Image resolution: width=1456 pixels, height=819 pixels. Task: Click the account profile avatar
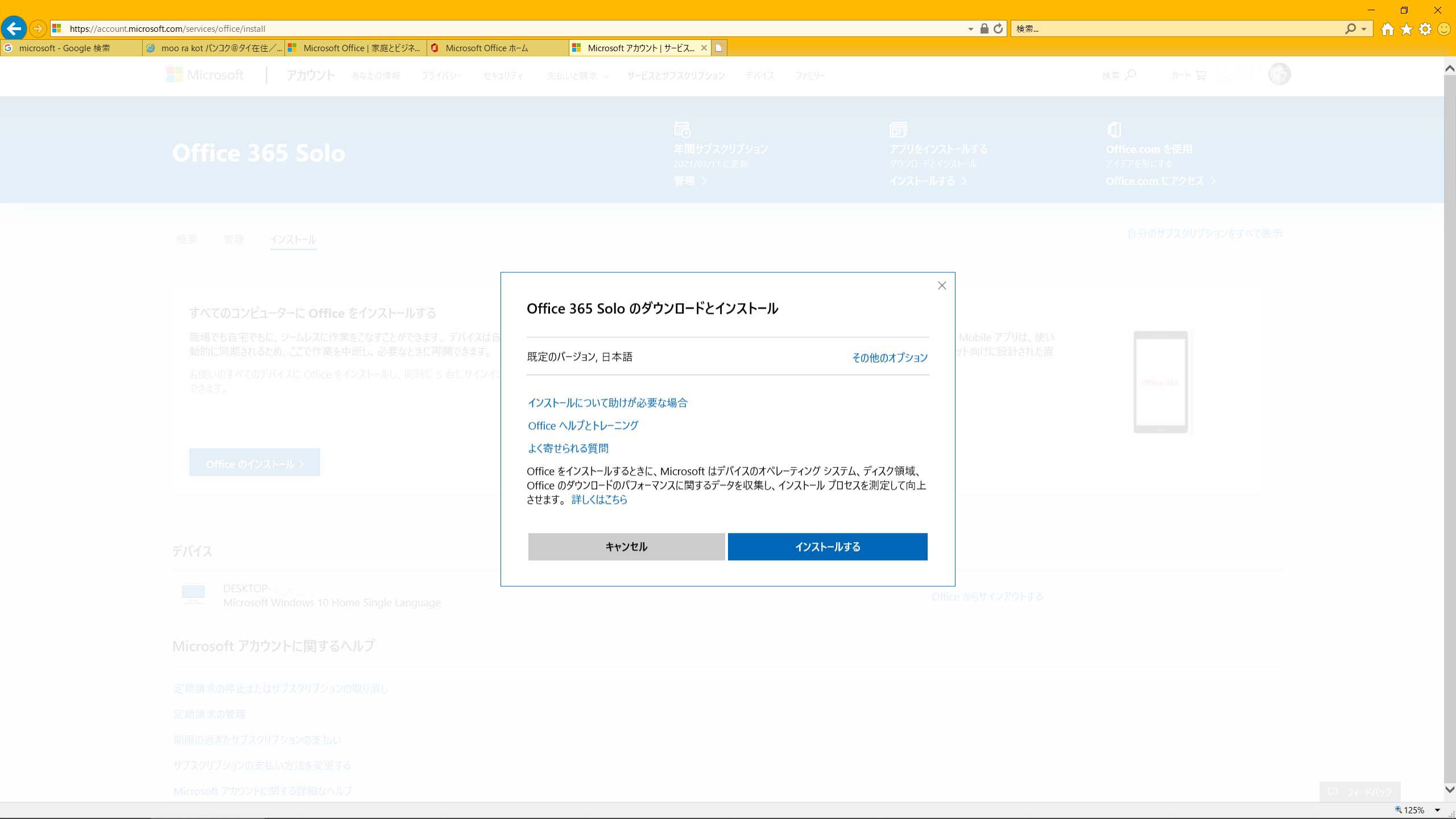(1279, 74)
